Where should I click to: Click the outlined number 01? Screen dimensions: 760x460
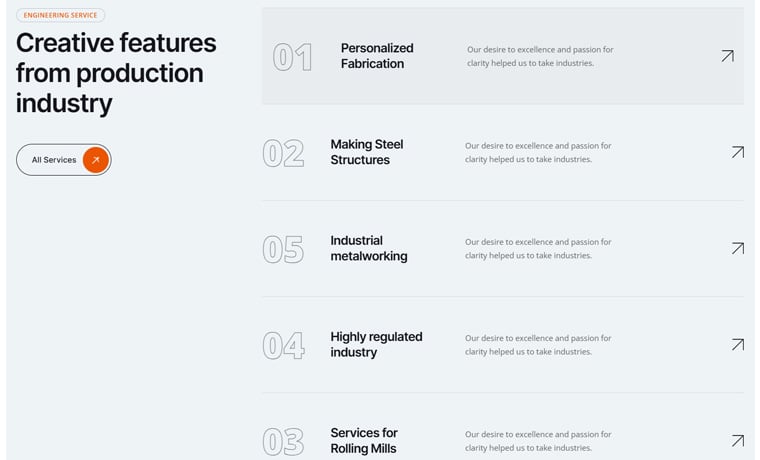[292, 58]
